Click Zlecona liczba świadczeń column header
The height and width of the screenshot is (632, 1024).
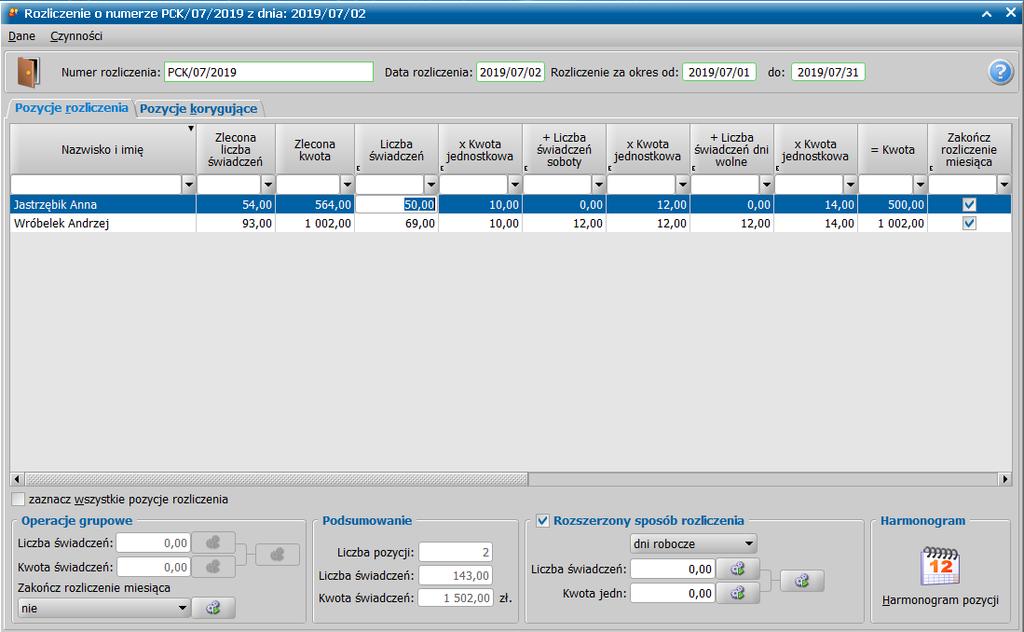(236, 150)
